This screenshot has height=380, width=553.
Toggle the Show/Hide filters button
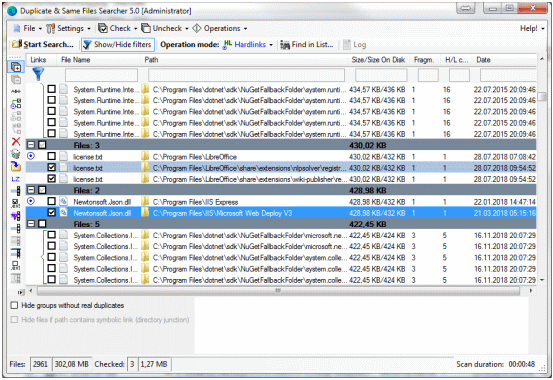[x=118, y=45]
